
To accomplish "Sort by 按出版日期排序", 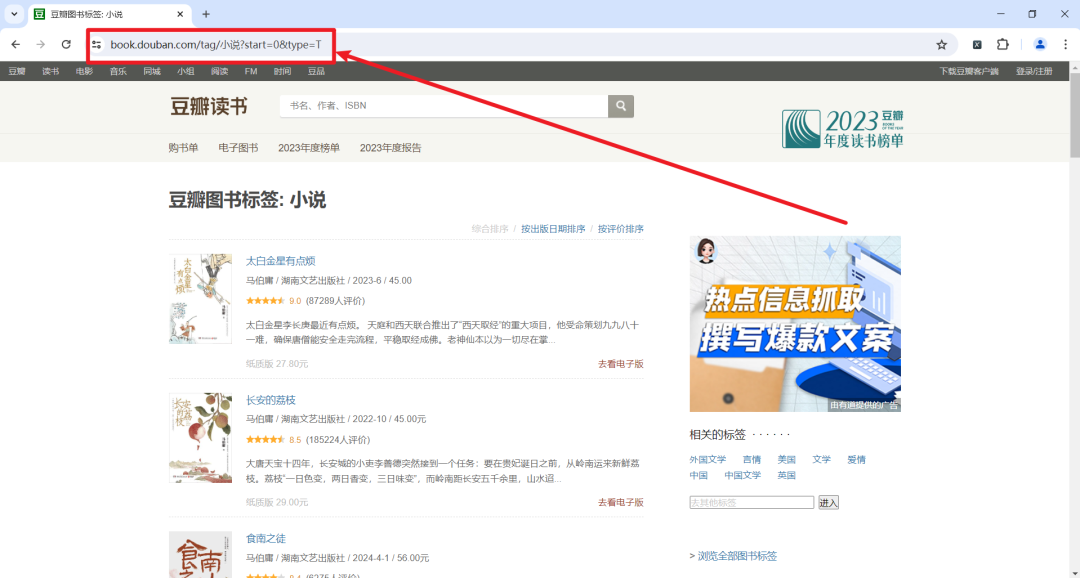I will tap(553, 229).
